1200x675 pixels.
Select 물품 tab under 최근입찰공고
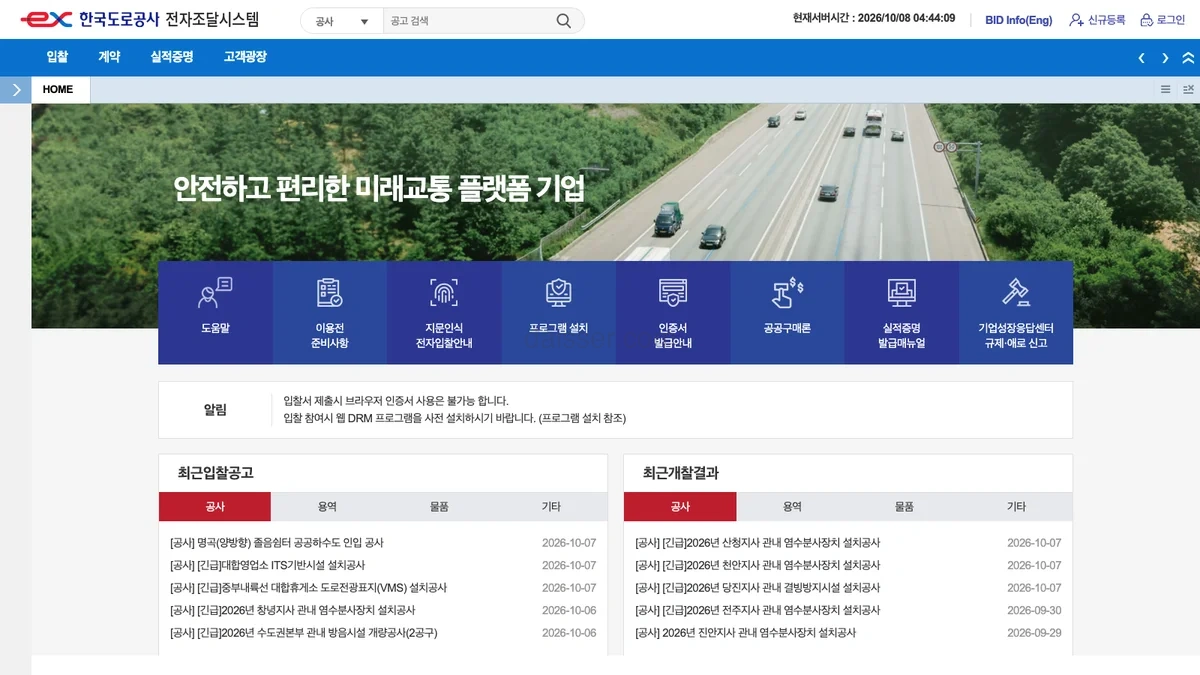(x=439, y=507)
